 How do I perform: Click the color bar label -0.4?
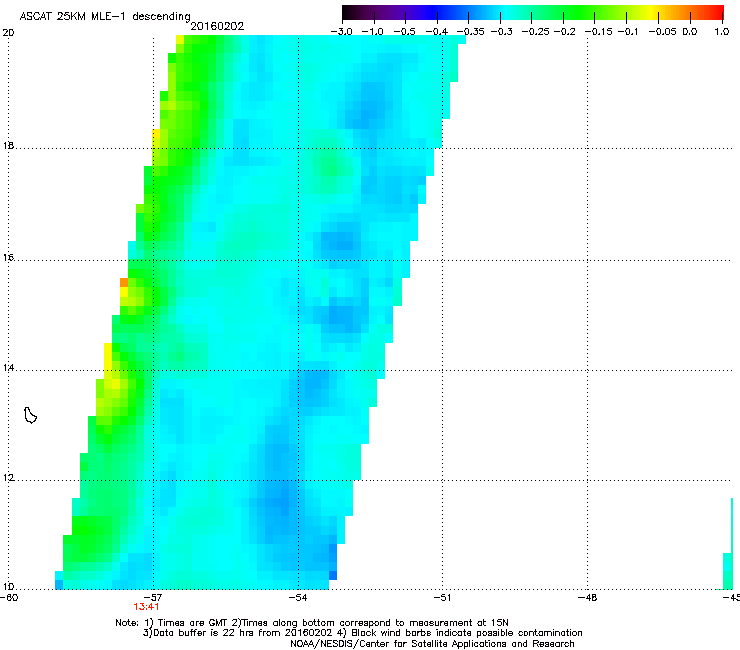(x=437, y=32)
